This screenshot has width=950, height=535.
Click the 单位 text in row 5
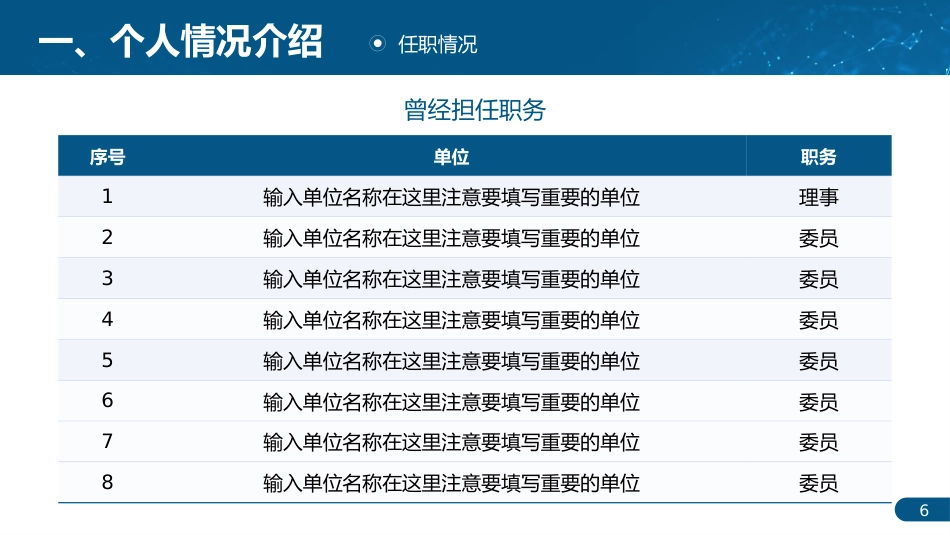[451, 361]
